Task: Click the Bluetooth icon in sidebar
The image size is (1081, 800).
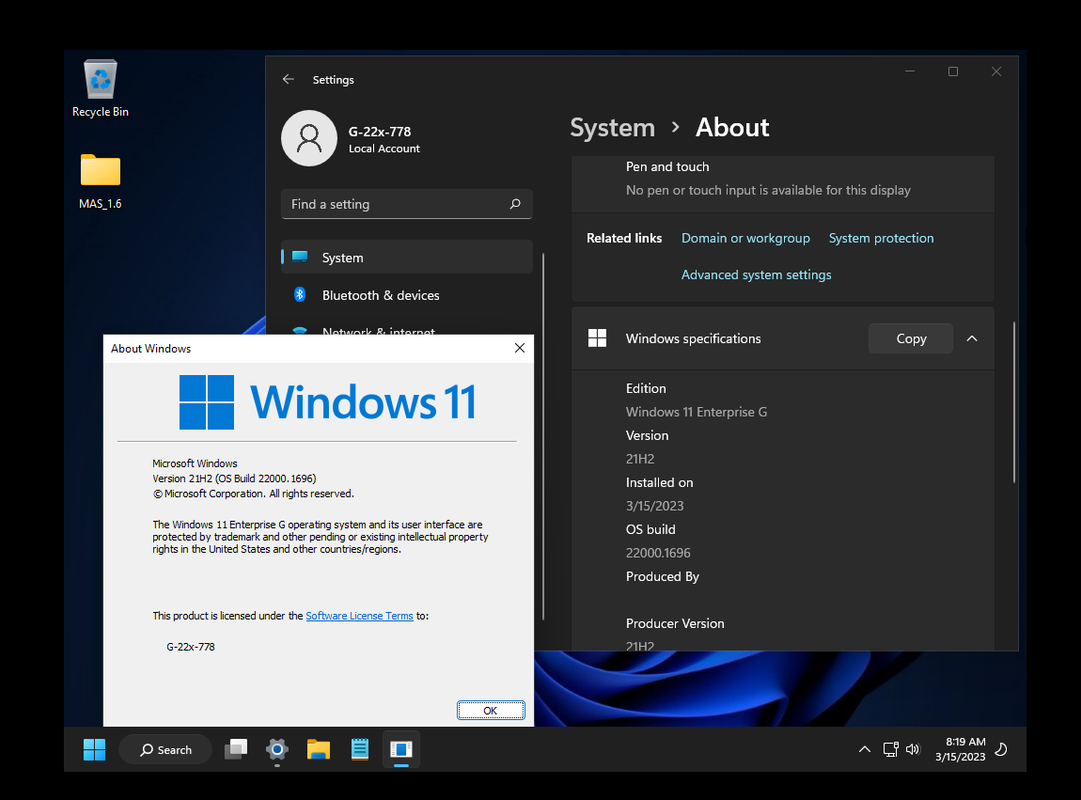Action: (x=300, y=294)
